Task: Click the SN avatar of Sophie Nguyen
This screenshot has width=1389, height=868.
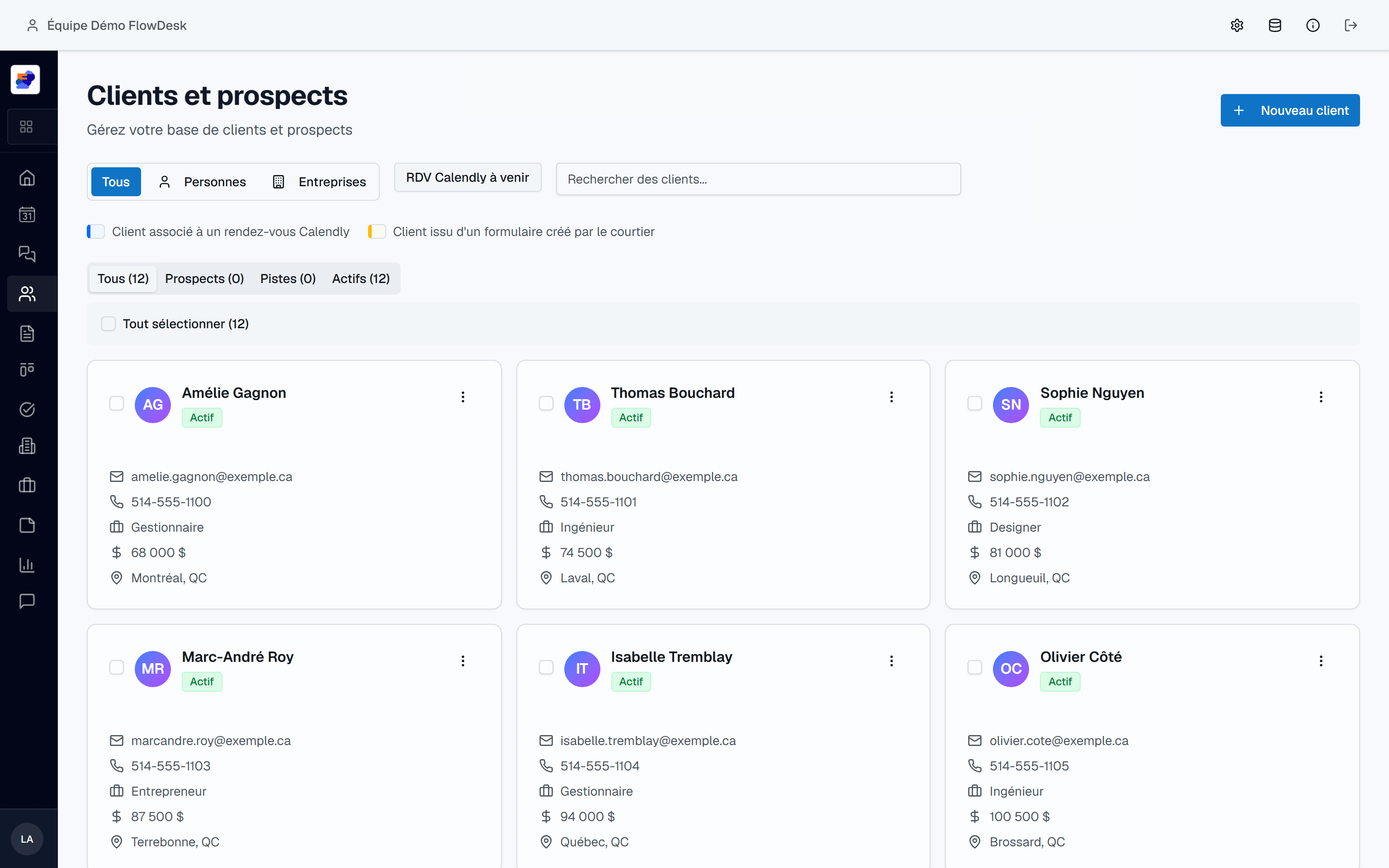Action: [1011, 405]
